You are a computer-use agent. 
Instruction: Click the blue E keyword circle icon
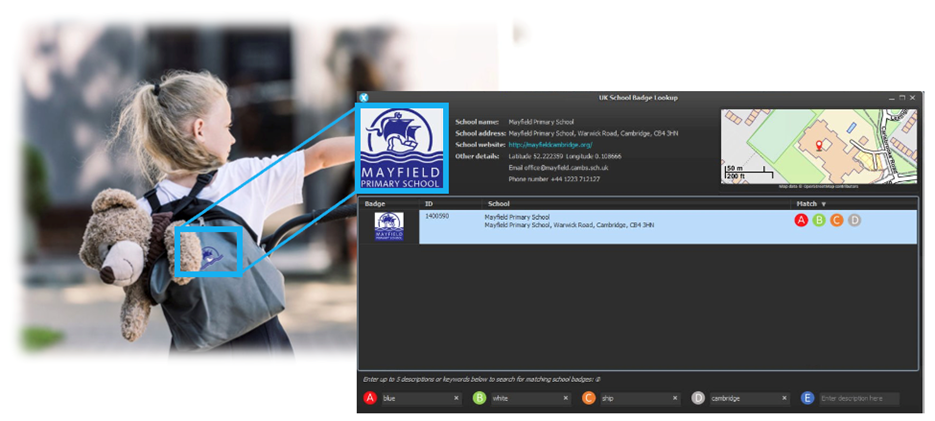coord(807,398)
